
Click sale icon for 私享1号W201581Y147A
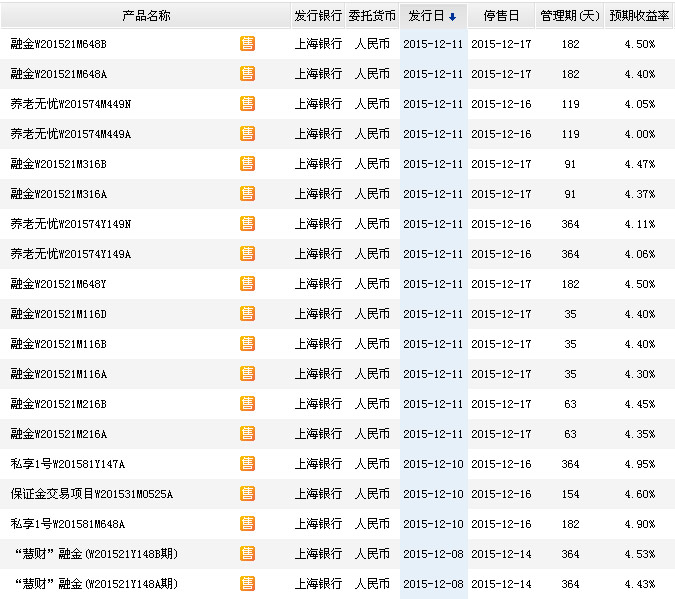coord(248,464)
